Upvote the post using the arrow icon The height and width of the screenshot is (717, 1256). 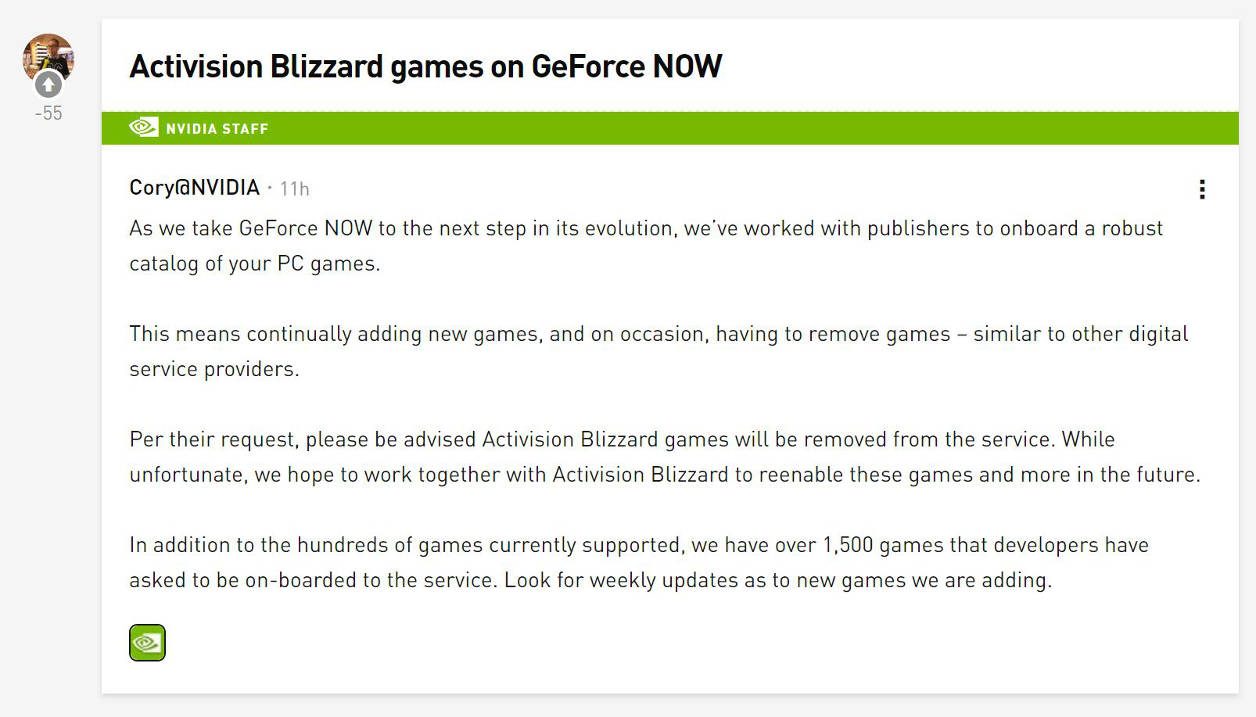pyautogui.click(x=48, y=85)
